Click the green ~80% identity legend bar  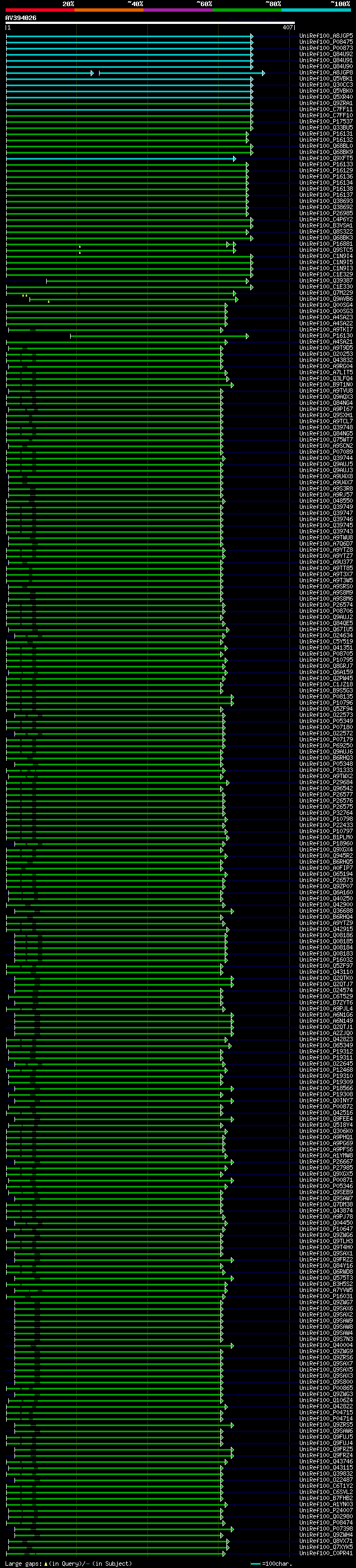247,10
